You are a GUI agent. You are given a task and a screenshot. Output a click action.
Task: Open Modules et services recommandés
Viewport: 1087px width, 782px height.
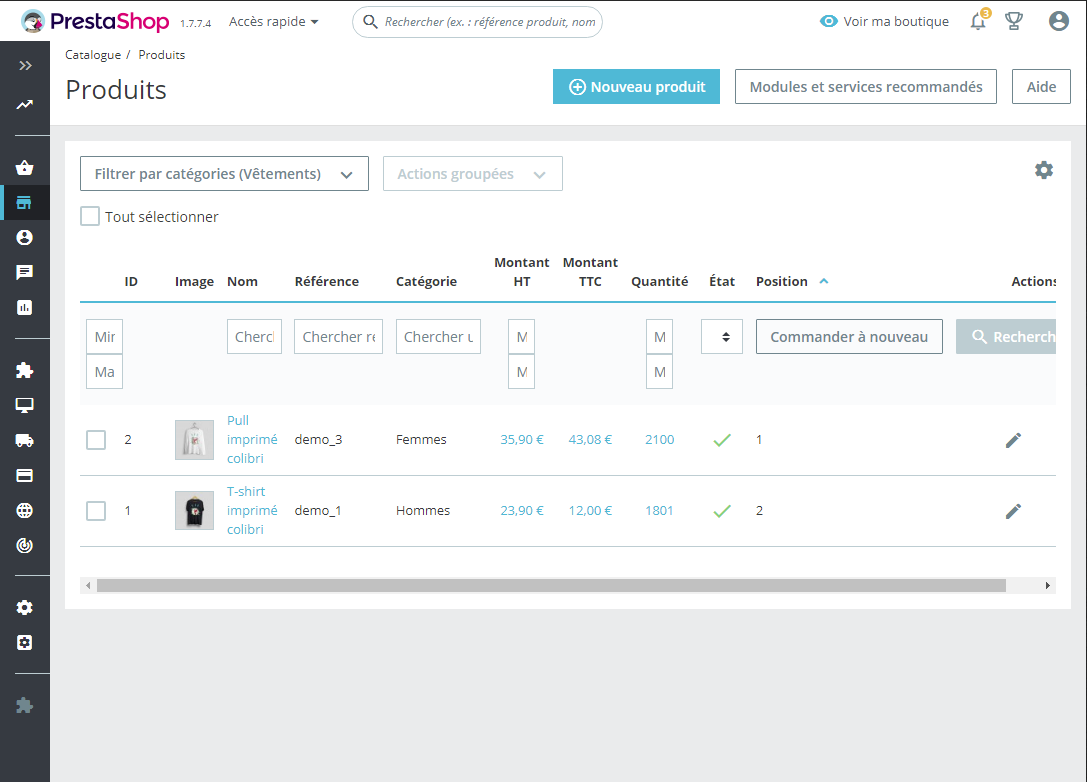click(866, 87)
